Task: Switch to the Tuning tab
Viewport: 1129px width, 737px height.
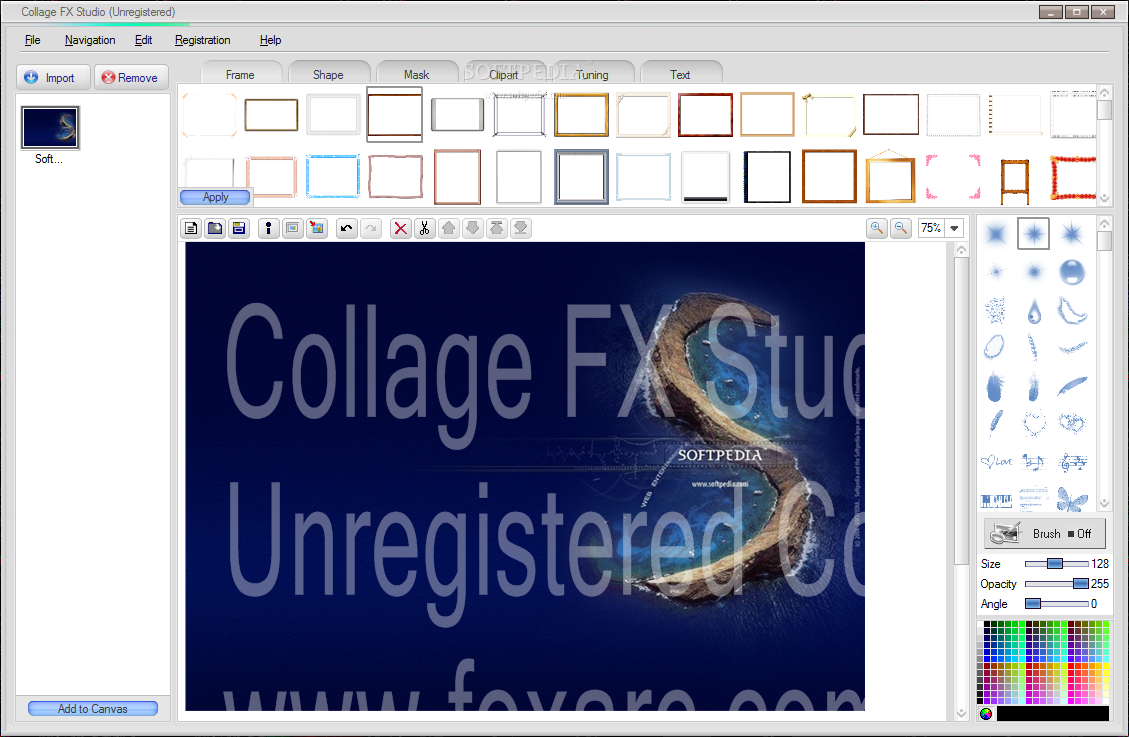Action: 593,74
